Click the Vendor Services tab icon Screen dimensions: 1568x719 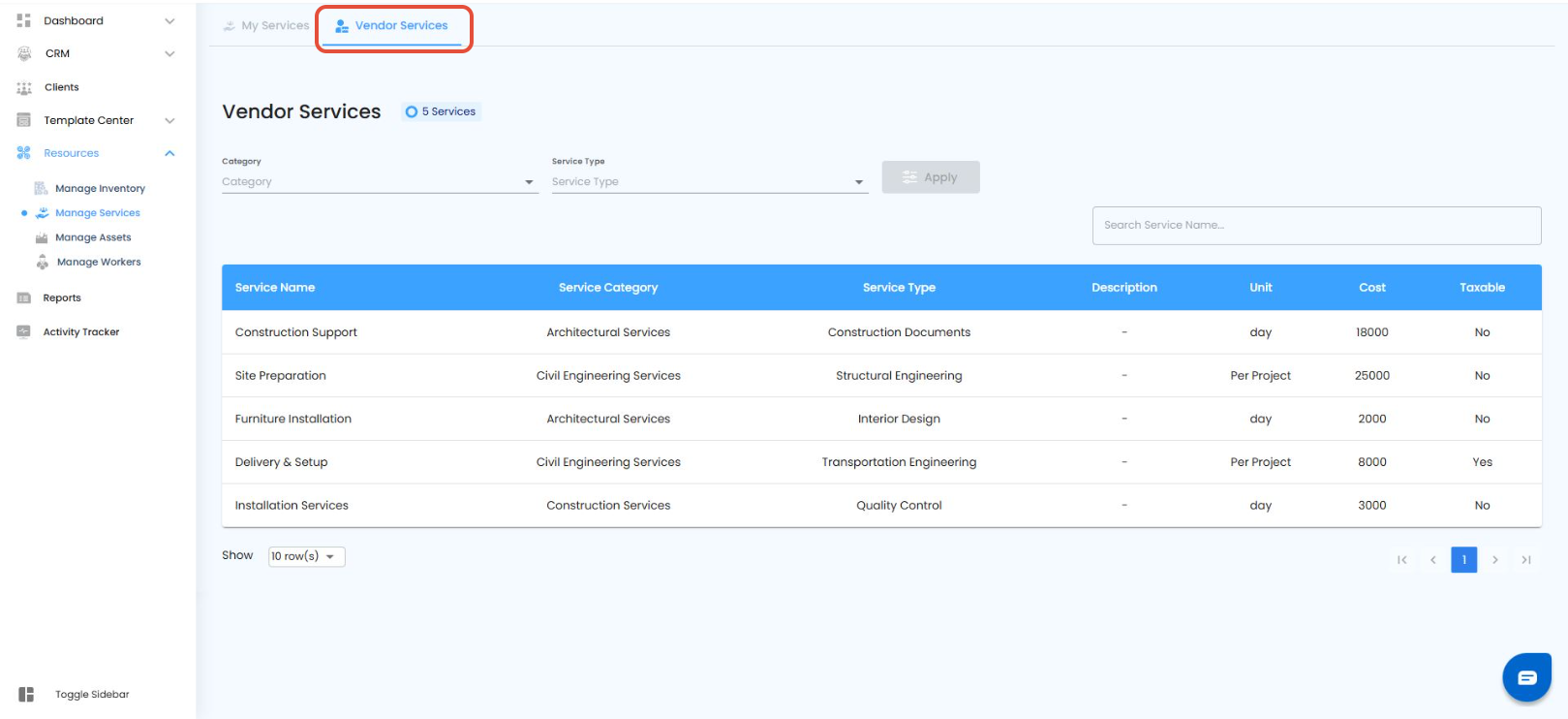pyautogui.click(x=342, y=26)
